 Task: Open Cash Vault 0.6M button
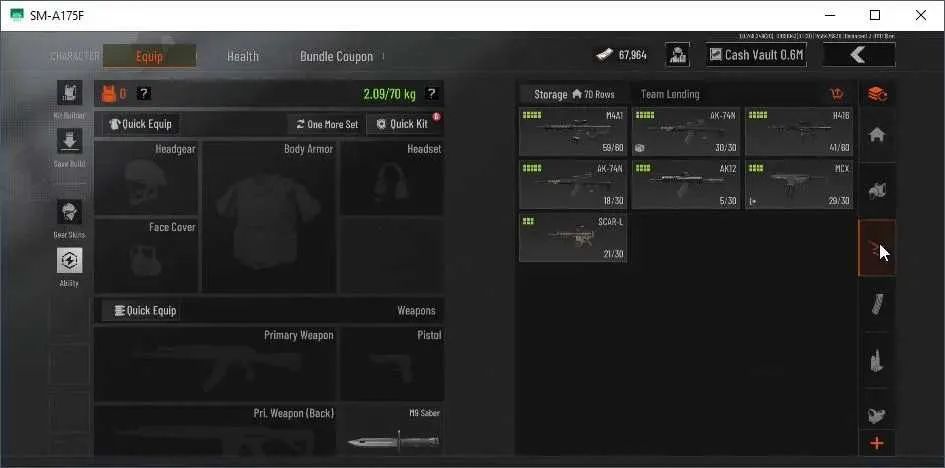(x=757, y=55)
